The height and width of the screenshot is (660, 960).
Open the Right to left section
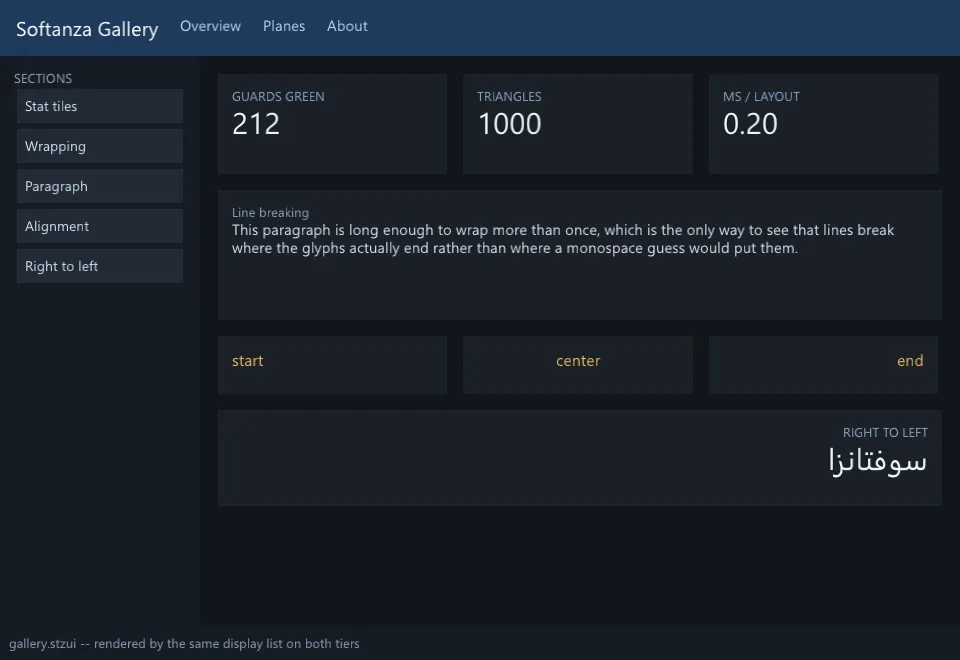100,266
